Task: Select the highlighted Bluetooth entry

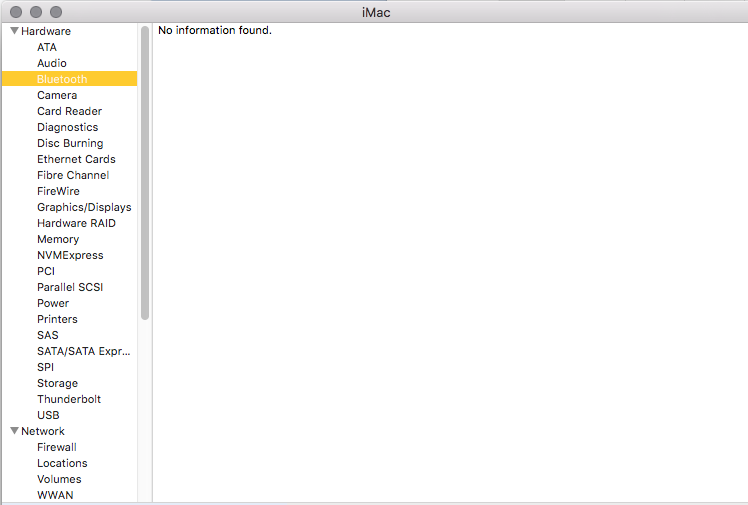Action: (x=70, y=79)
